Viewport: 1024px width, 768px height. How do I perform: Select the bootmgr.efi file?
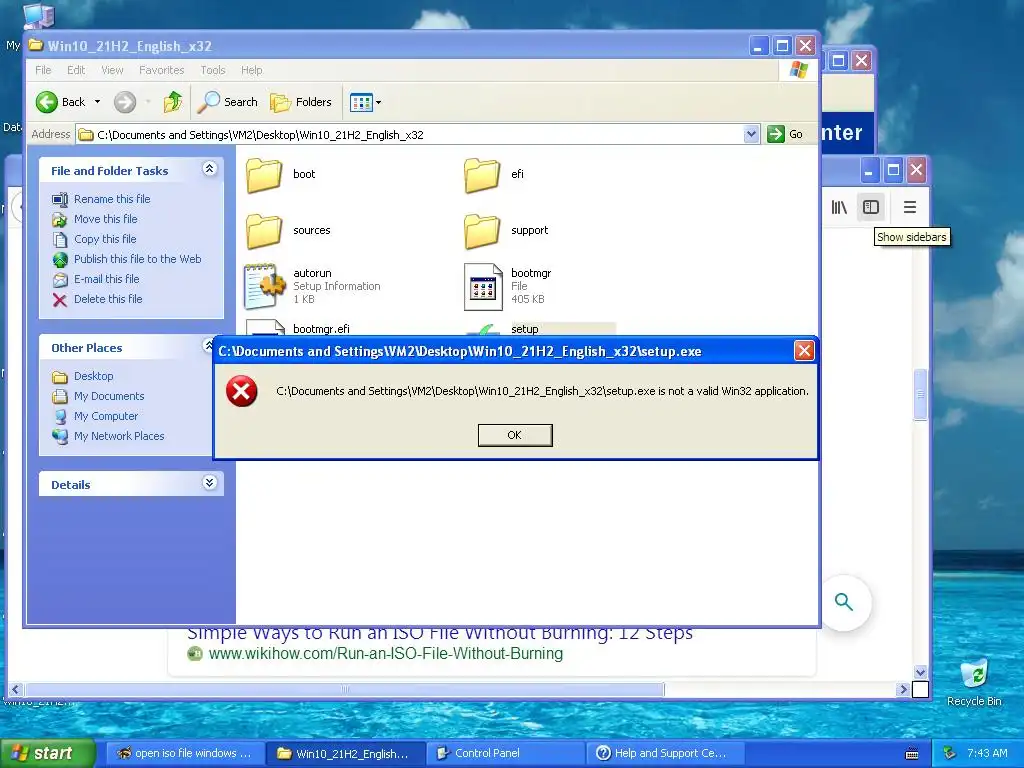pos(321,328)
